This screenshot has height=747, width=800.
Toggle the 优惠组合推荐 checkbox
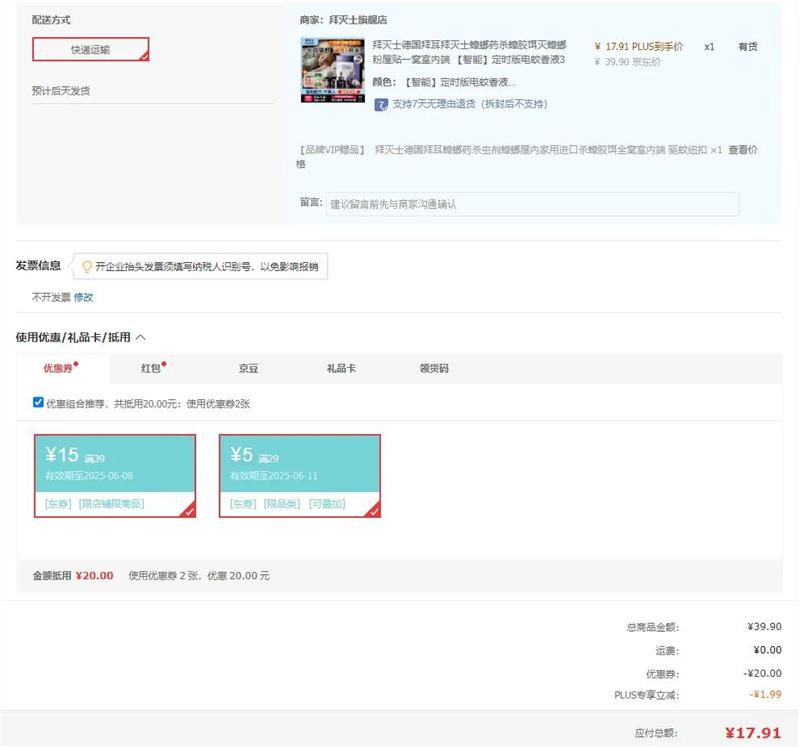tap(38, 403)
